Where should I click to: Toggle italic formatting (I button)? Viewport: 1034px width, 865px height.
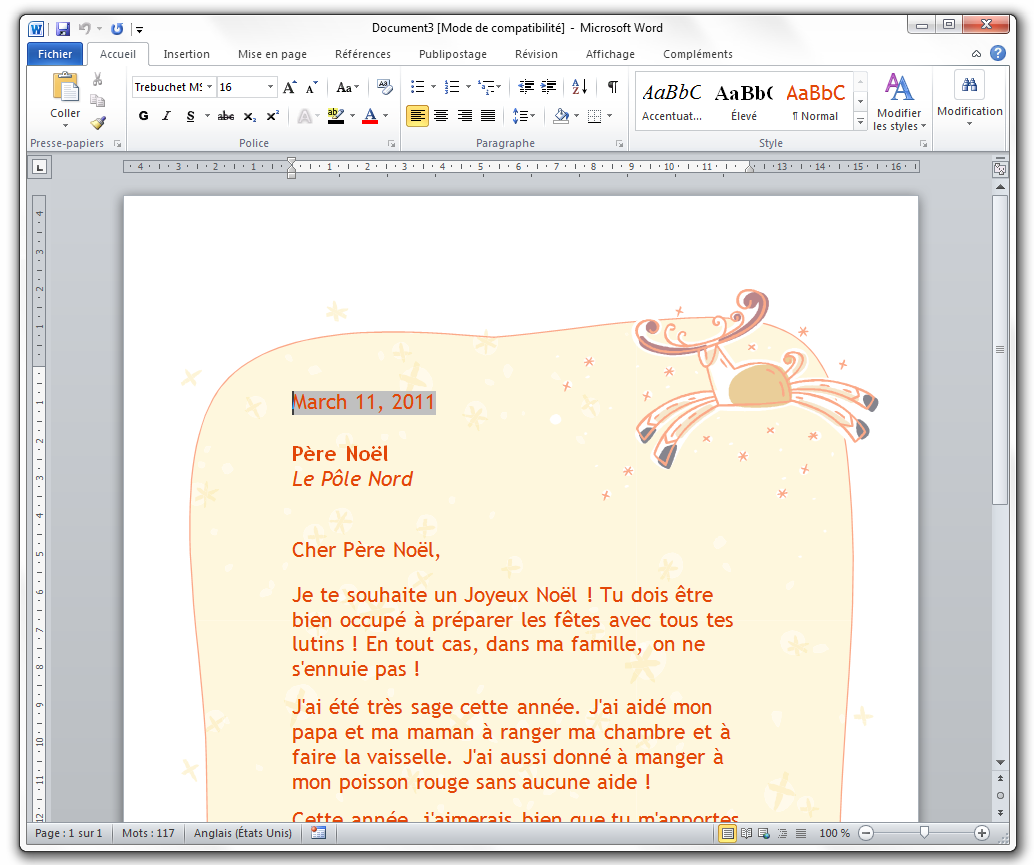[x=166, y=116]
